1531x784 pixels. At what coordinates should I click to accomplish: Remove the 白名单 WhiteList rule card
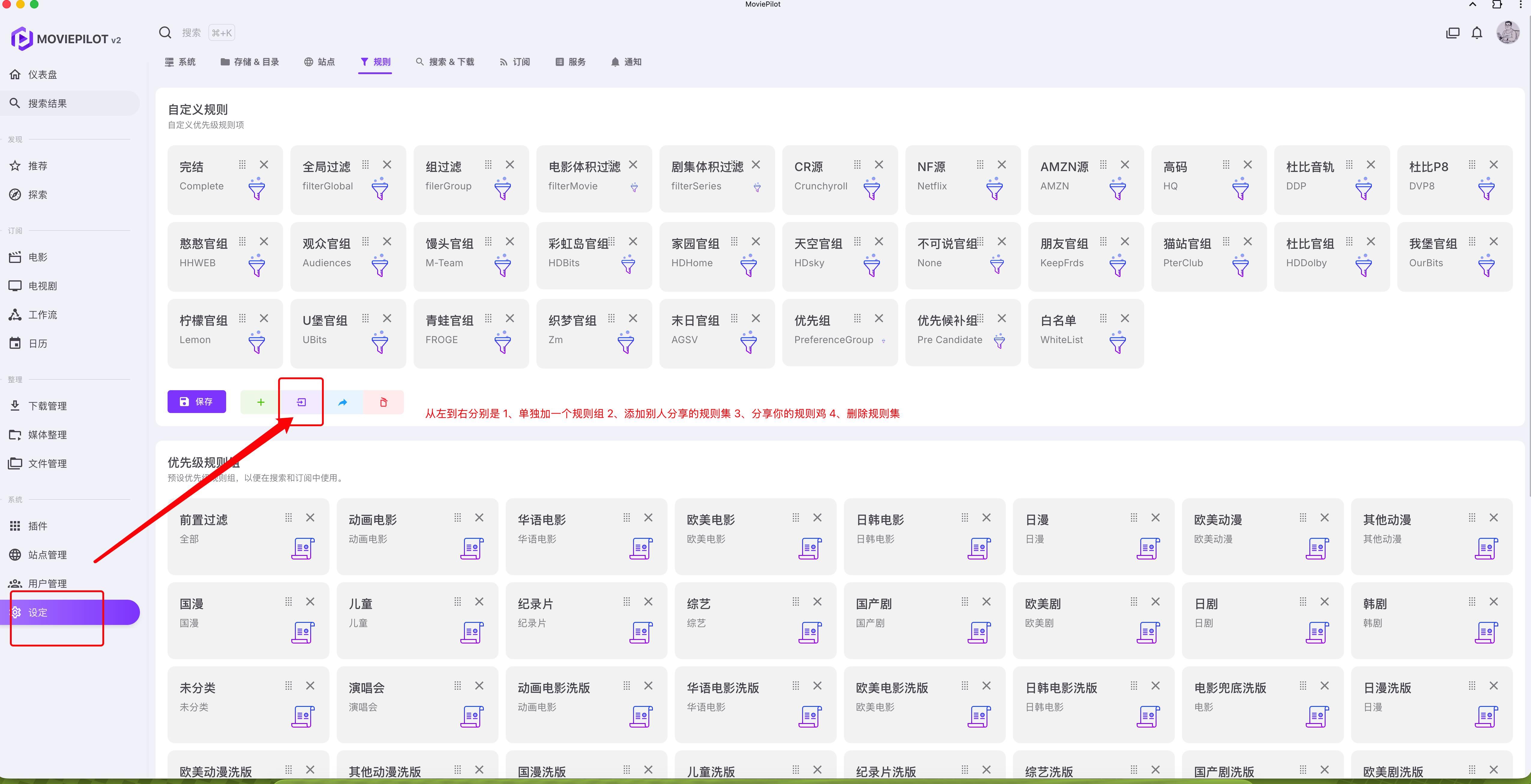tap(1124, 318)
